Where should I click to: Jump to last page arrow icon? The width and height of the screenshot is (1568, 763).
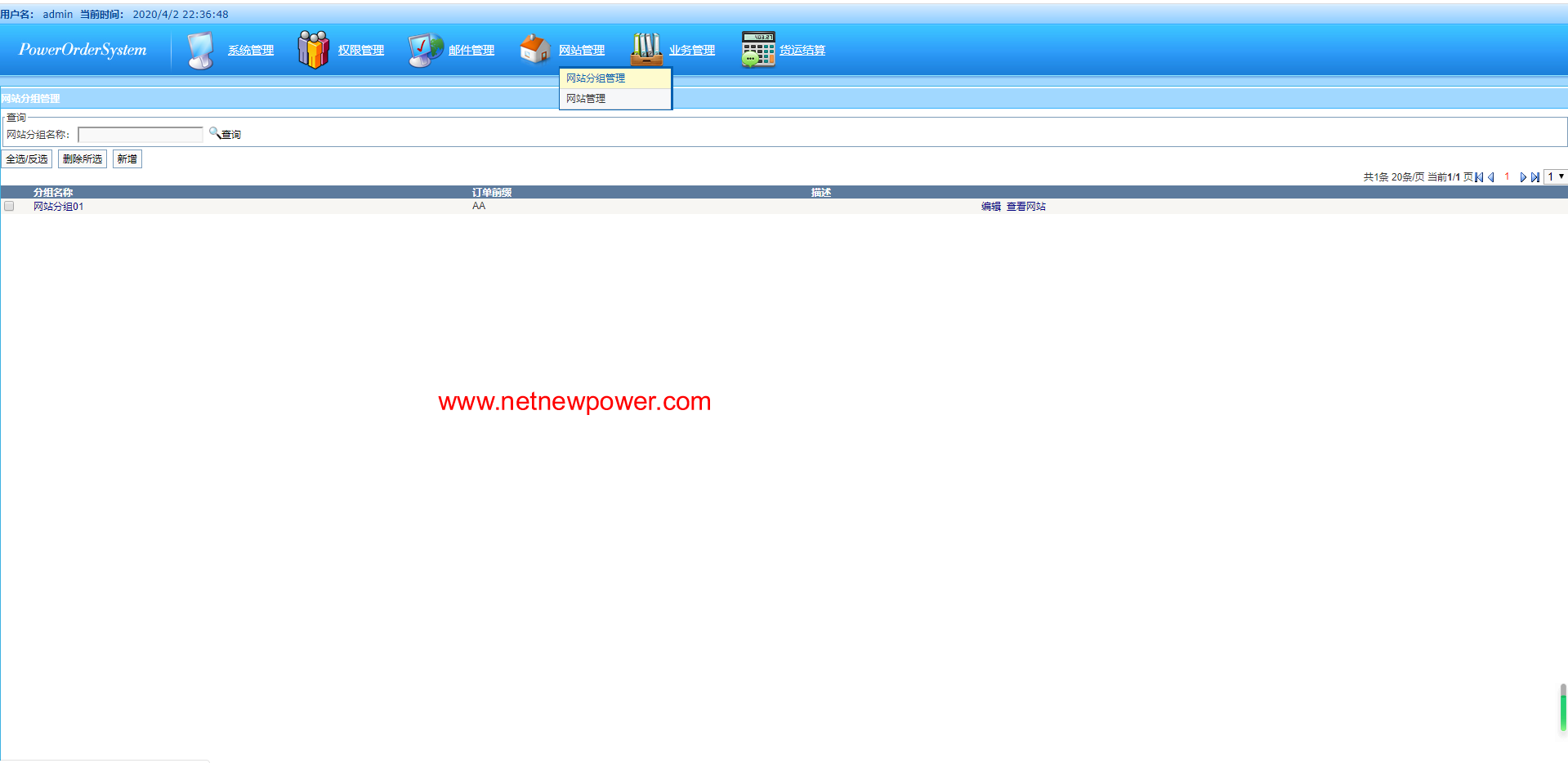[x=1535, y=177]
